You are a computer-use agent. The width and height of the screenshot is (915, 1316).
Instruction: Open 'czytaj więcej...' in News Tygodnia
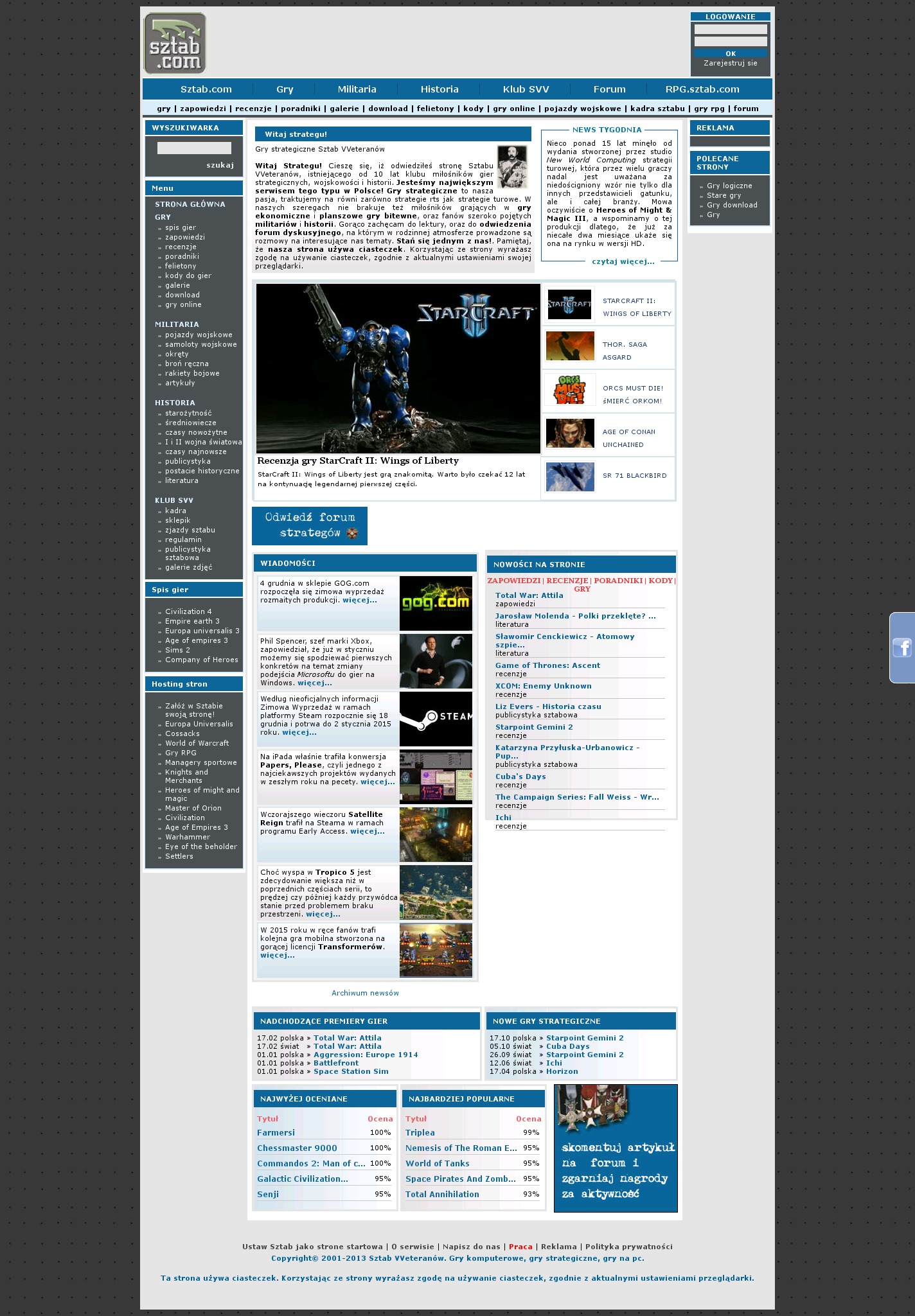623,261
